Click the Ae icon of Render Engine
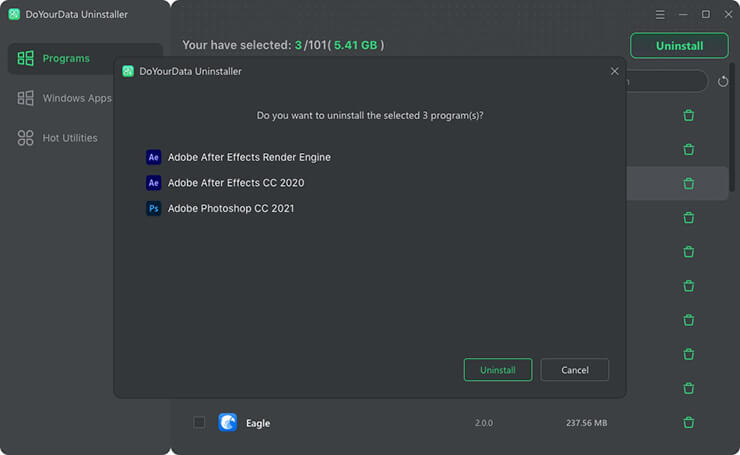Image resolution: width=740 pixels, height=455 pixels. [153, 157]
